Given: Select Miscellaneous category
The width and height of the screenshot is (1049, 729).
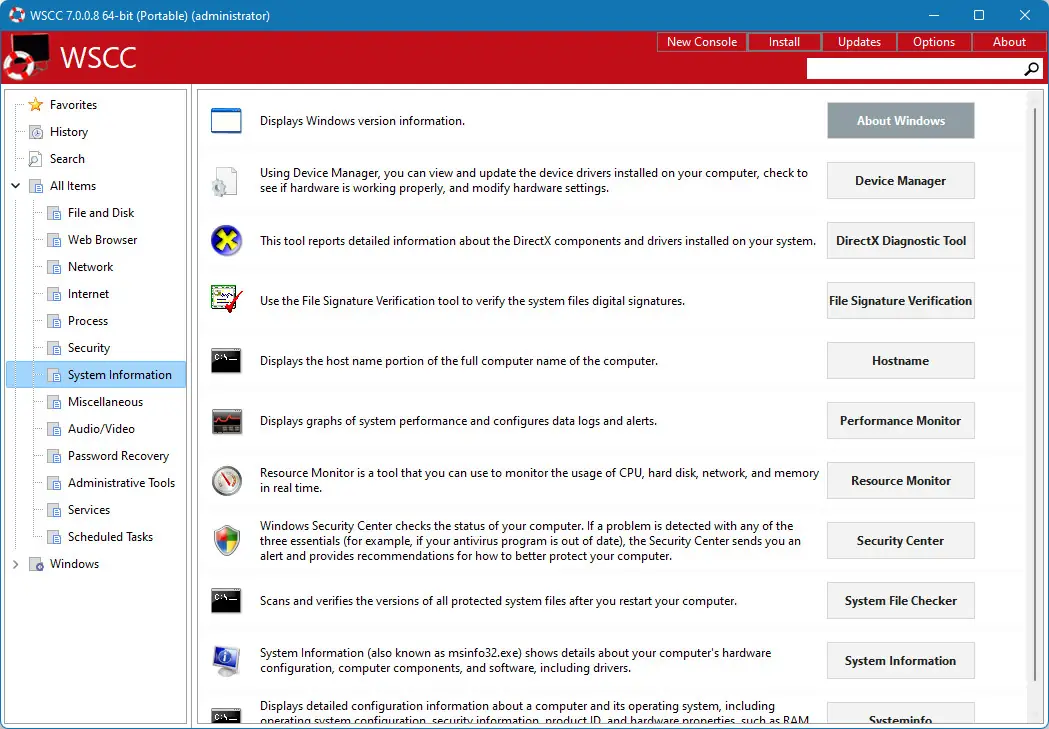Looking at the screenshot, I should tap(105, 402).
